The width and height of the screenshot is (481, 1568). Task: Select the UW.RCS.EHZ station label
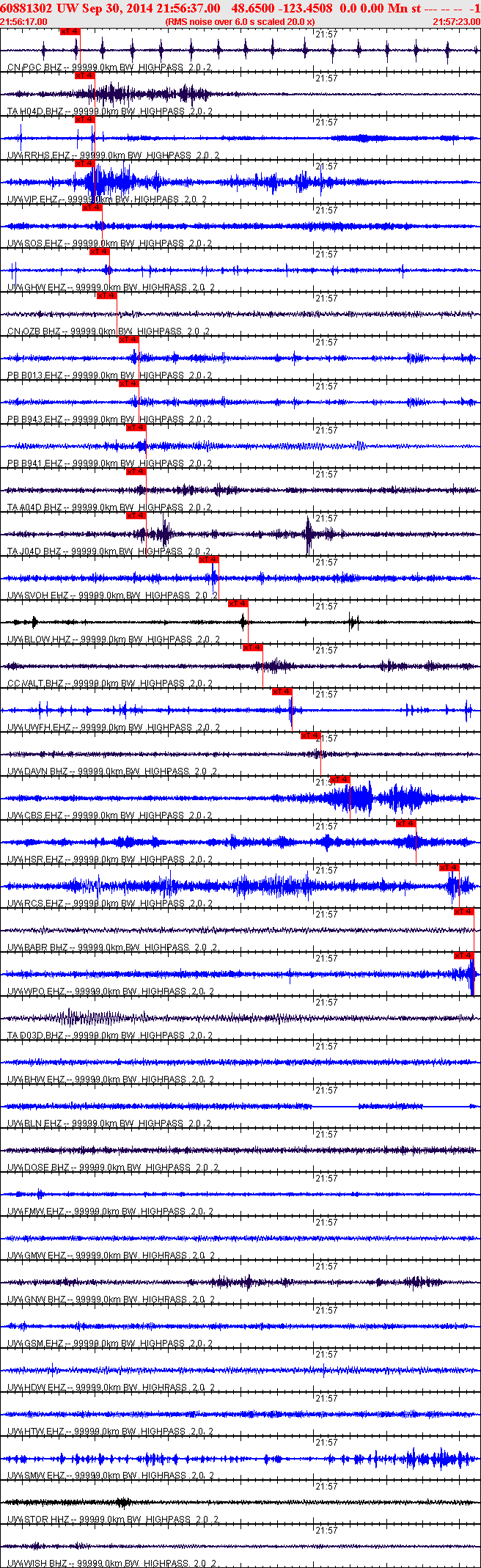110,904
